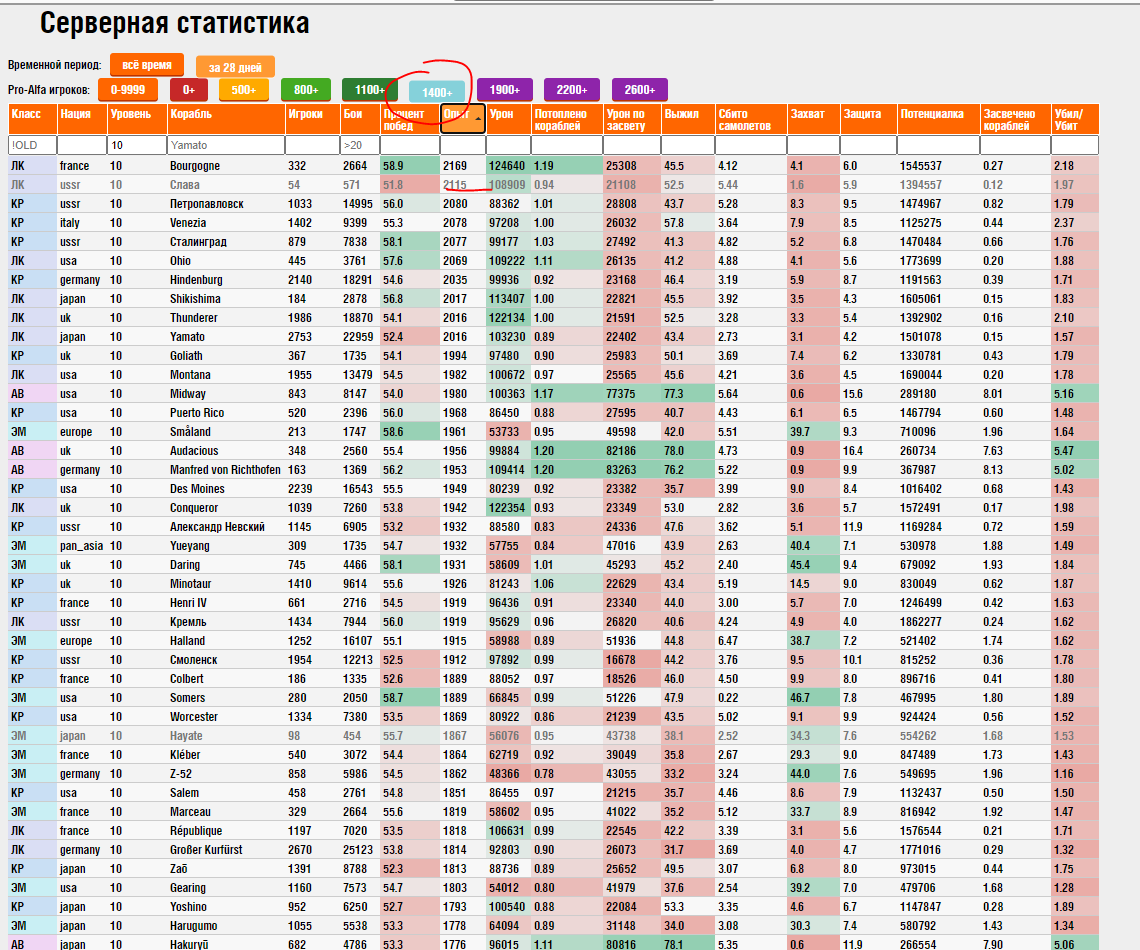This screenshot has height=950, width=1140.
Task: Choose the yellow 500+ filter
Action: [244, 89]
